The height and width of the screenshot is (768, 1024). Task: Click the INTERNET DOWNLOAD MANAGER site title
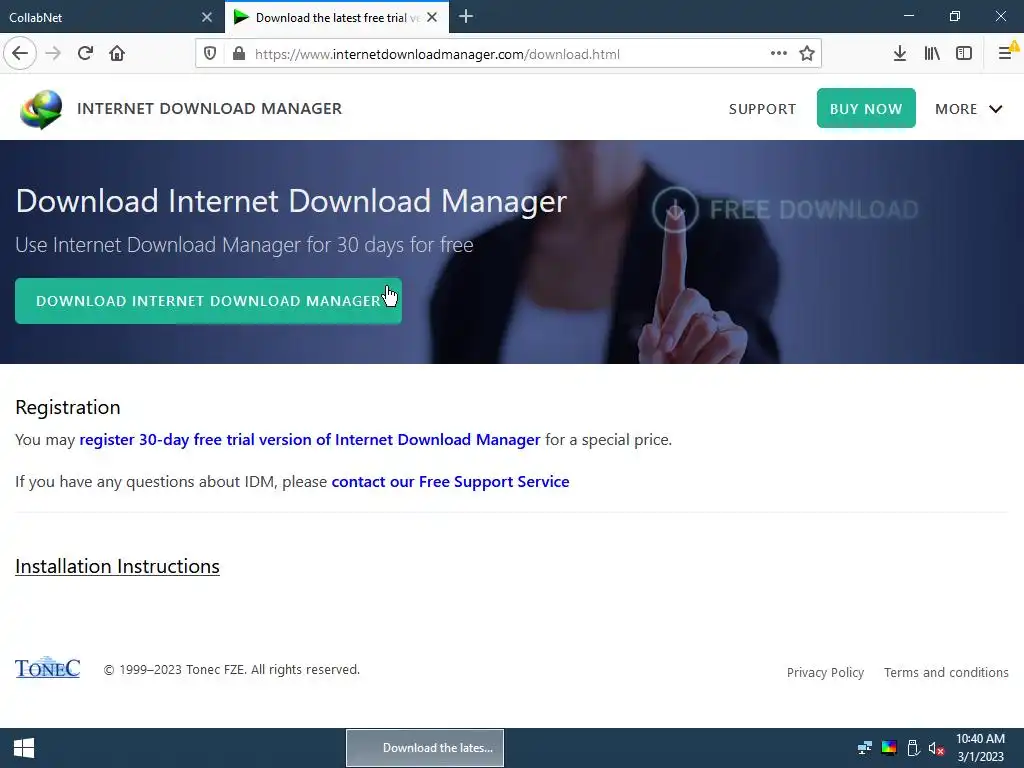point(210,108)
